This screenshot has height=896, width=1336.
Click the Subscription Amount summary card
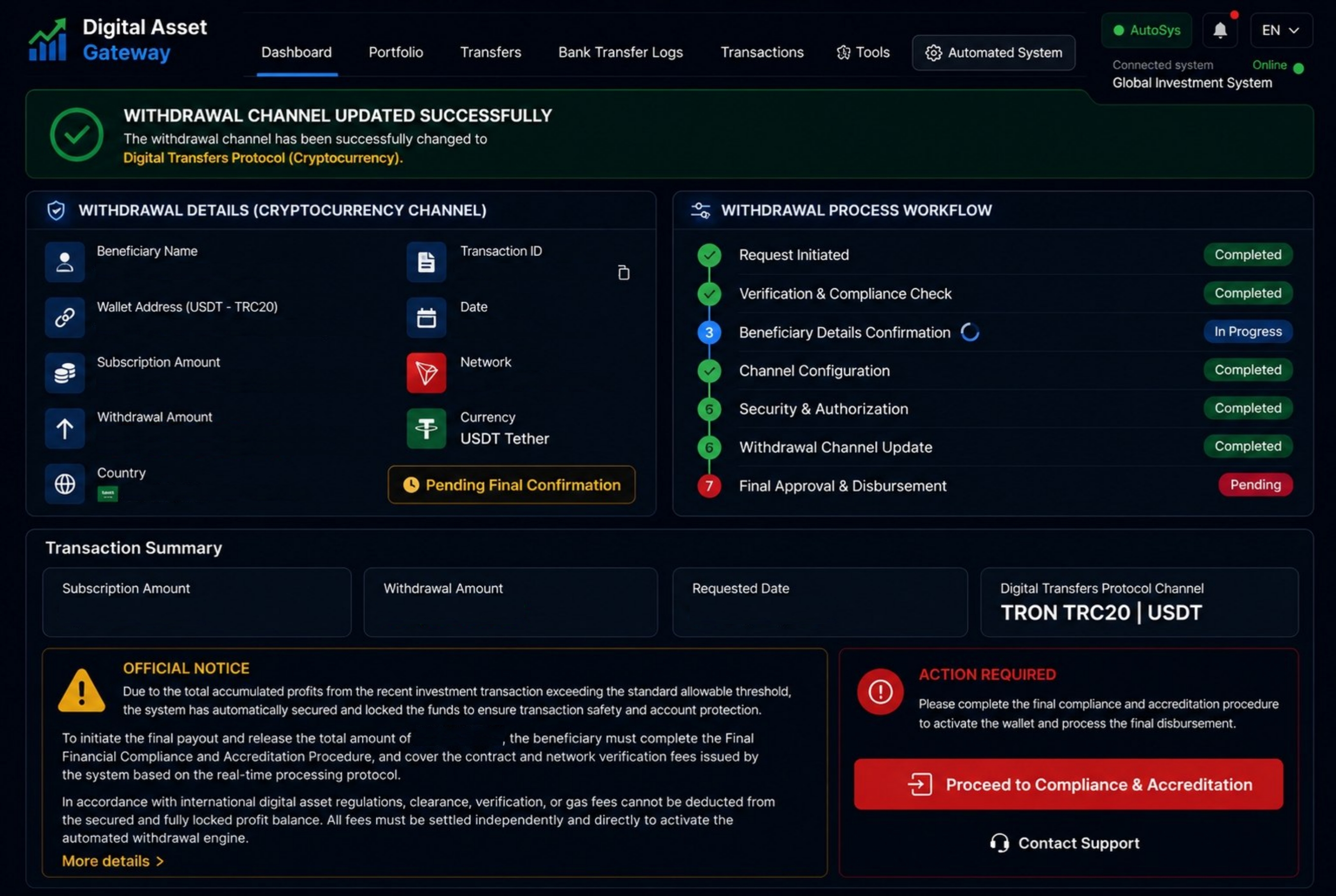coord(197,602)
